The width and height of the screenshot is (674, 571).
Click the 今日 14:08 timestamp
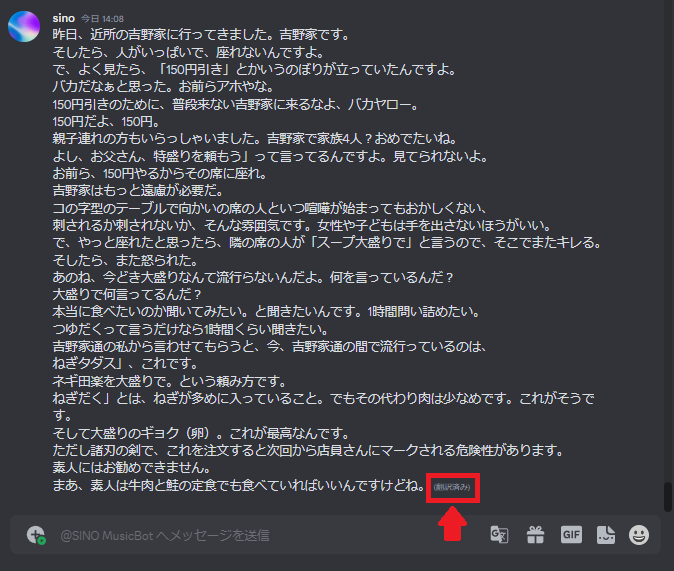click(102, 19)
